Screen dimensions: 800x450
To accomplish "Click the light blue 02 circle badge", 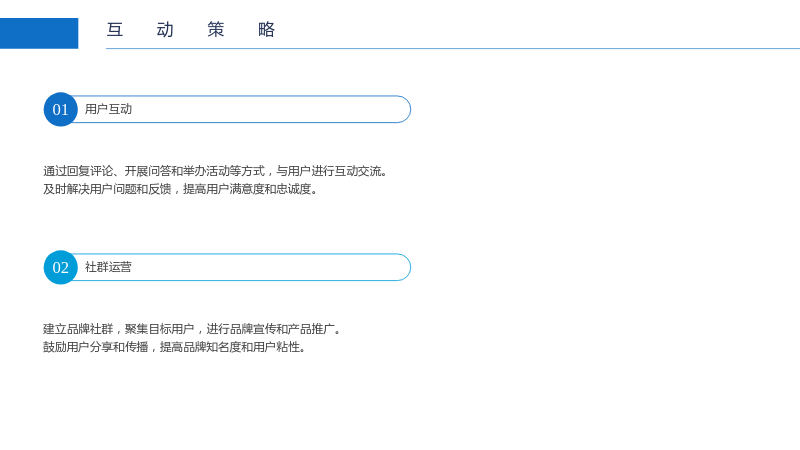I will (60, 267).
